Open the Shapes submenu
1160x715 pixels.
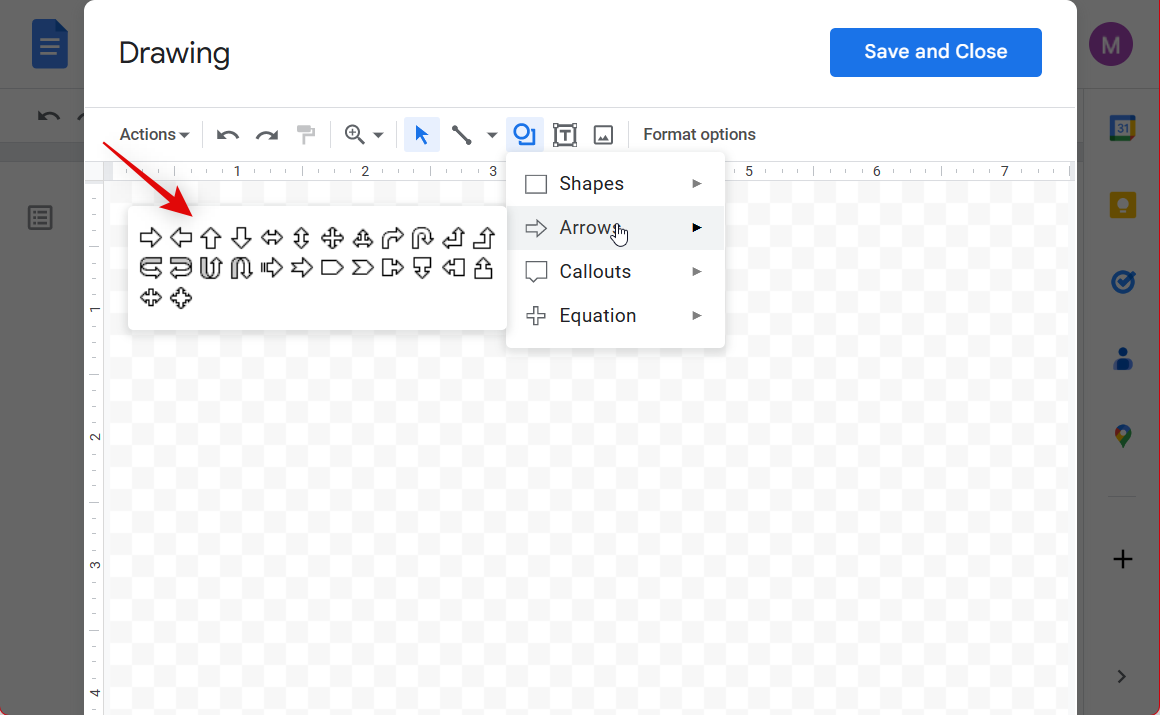(x=615, y=184)
